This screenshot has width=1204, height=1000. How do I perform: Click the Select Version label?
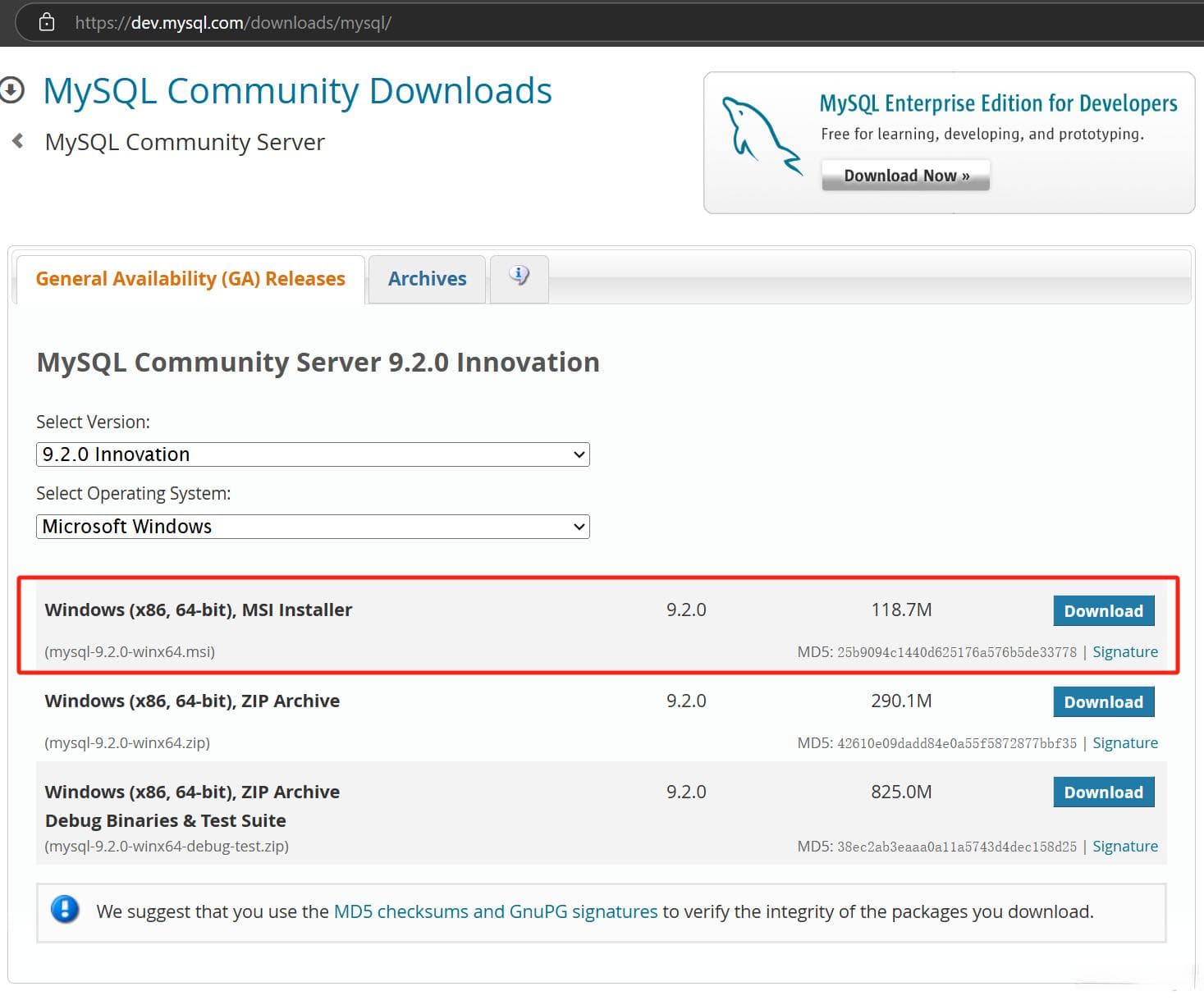click(93, 422)
